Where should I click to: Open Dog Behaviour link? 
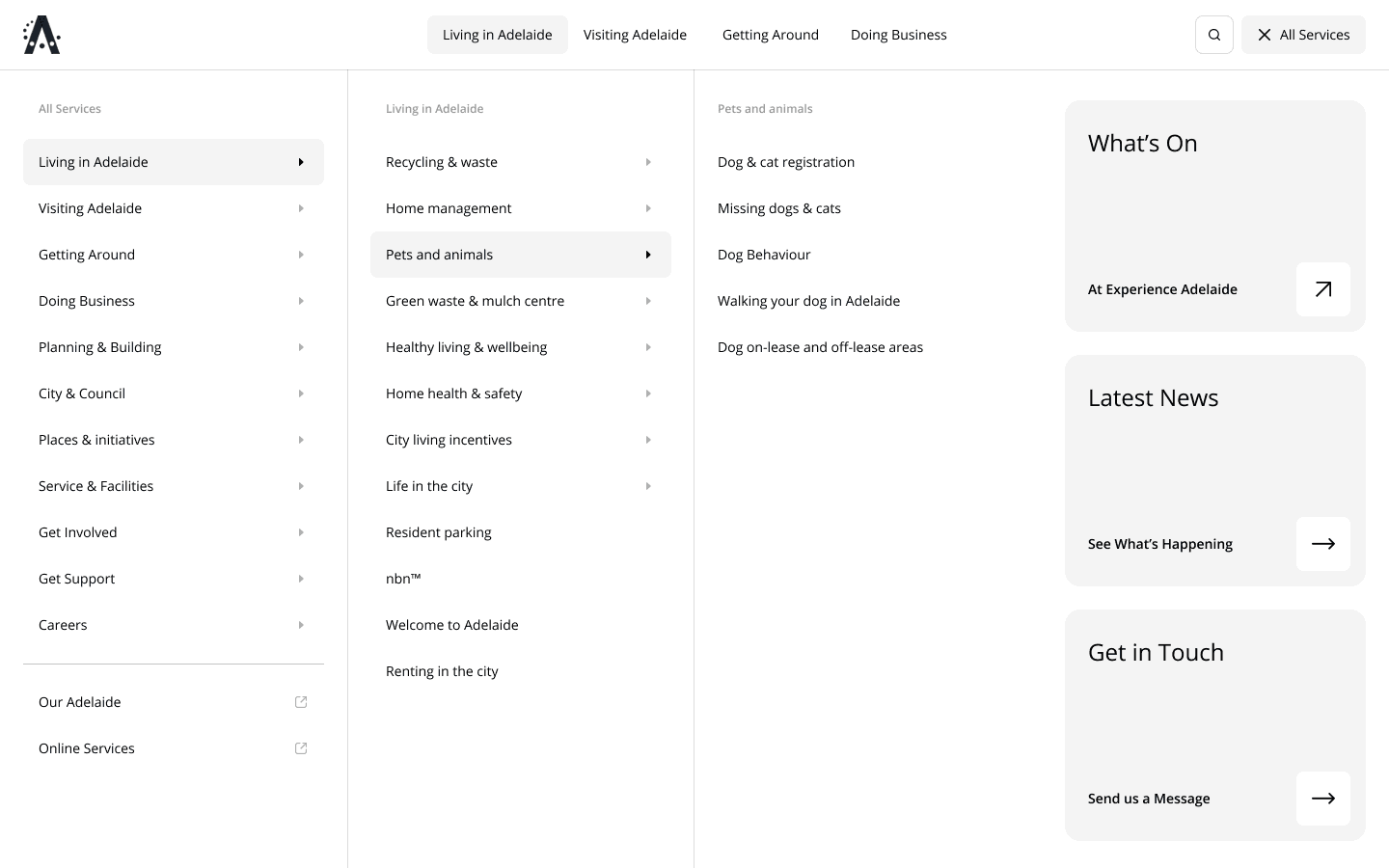tap(764, 255)
